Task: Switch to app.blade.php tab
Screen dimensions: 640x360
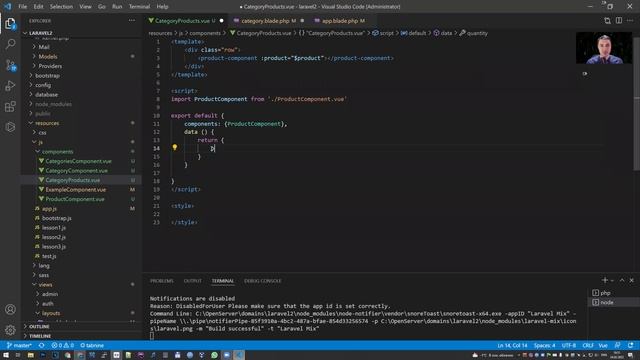Action: point(343,20)
